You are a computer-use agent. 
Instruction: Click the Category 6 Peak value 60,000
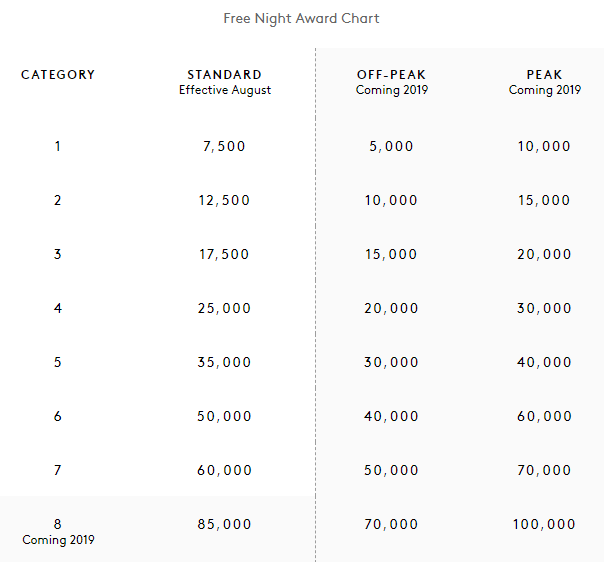(x=544, y=416)
